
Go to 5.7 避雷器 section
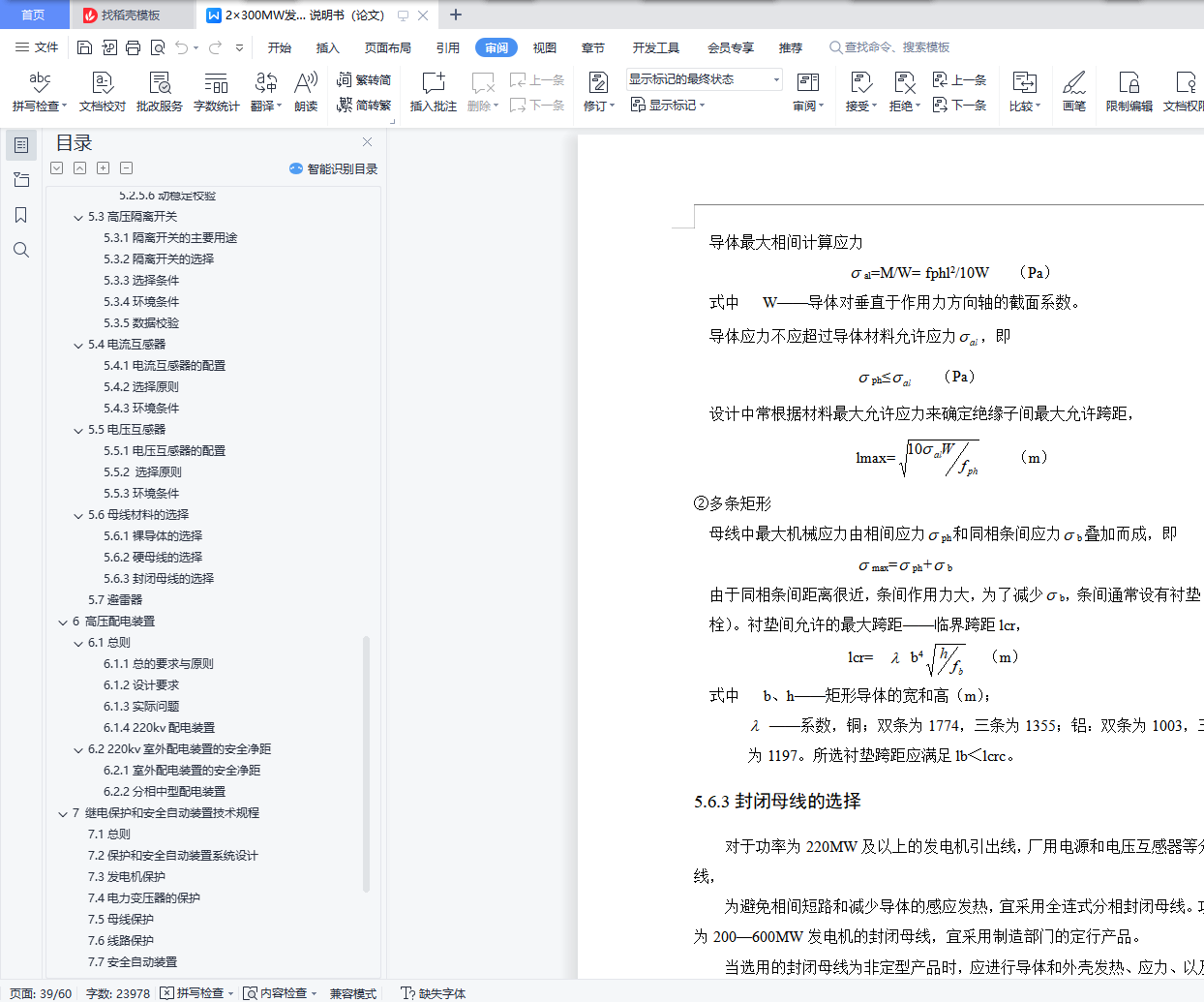115,600
